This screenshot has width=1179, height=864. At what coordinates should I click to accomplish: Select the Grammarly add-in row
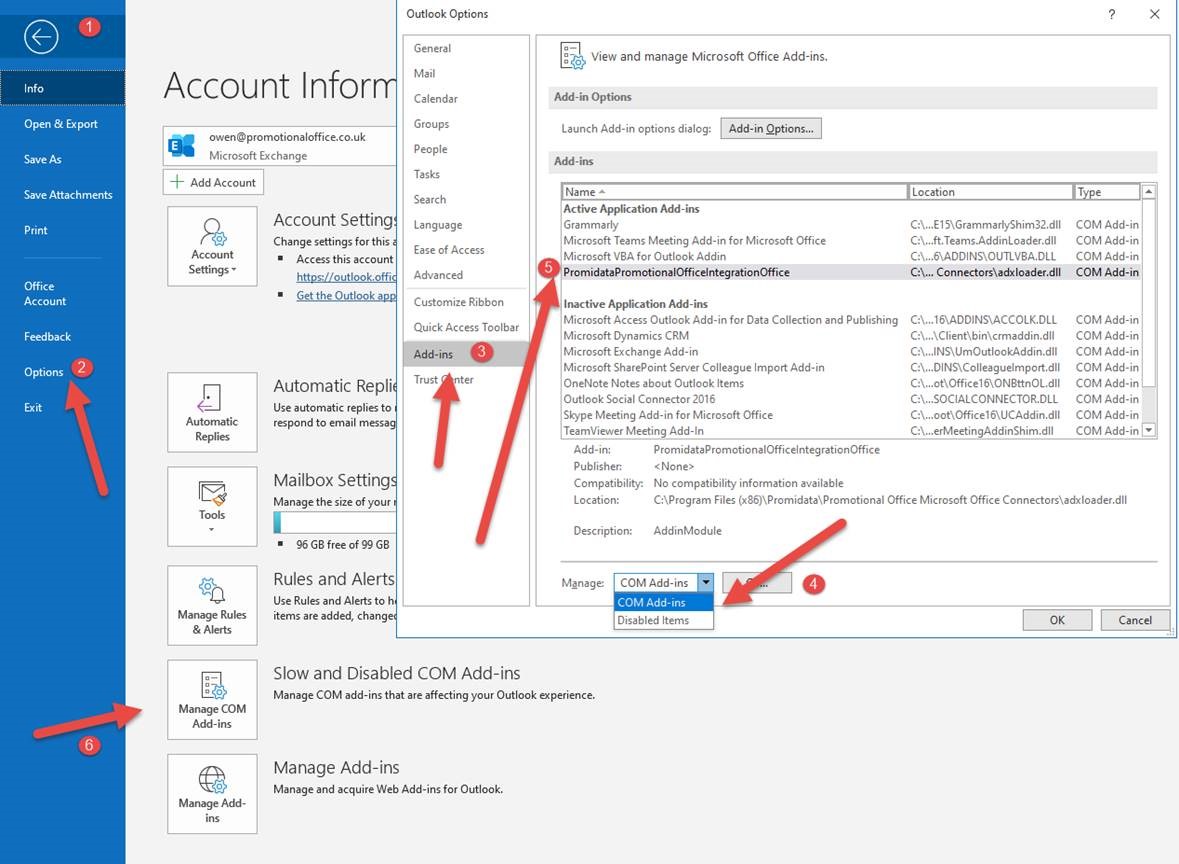pyautogui.click(x=851, y=225)
